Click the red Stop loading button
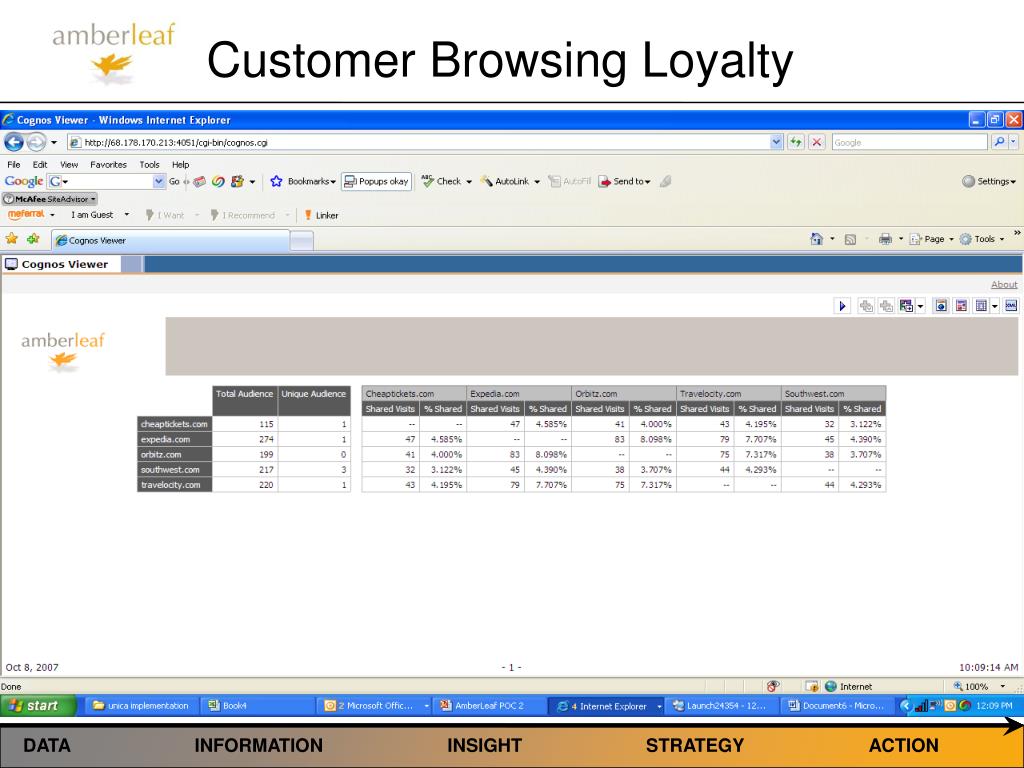The height and width of the screenshot is (768, 1024). coord(816,142)
